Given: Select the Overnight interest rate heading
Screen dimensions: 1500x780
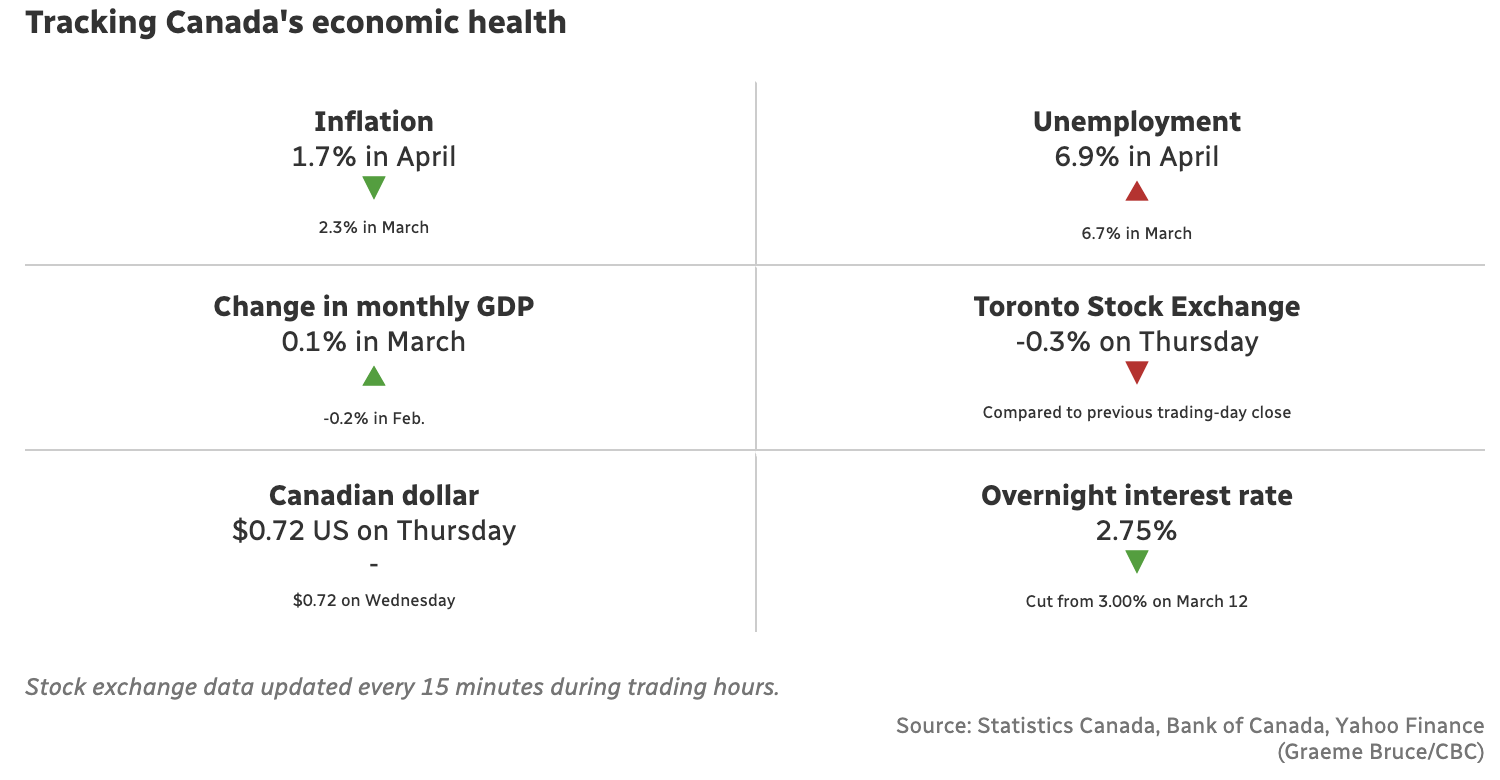Looking at the screenshot, I should [x=1136, y=495].
